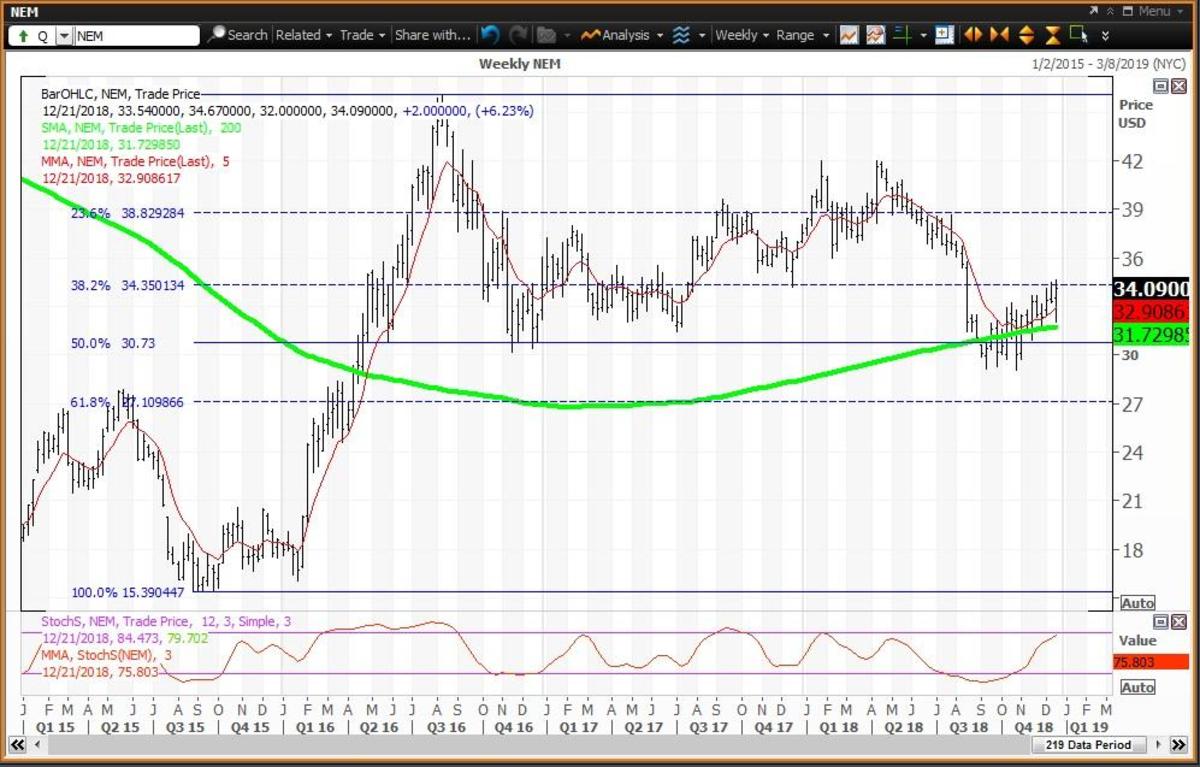Click the blue wavy lines chart-type icon

pyautogui.click(x=681, y=35)
